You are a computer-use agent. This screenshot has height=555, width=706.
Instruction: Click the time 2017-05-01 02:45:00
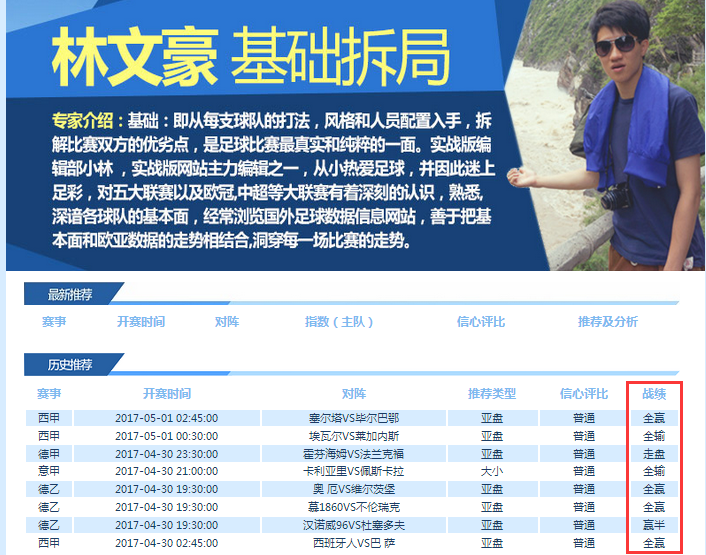click(x=167, y=418)
